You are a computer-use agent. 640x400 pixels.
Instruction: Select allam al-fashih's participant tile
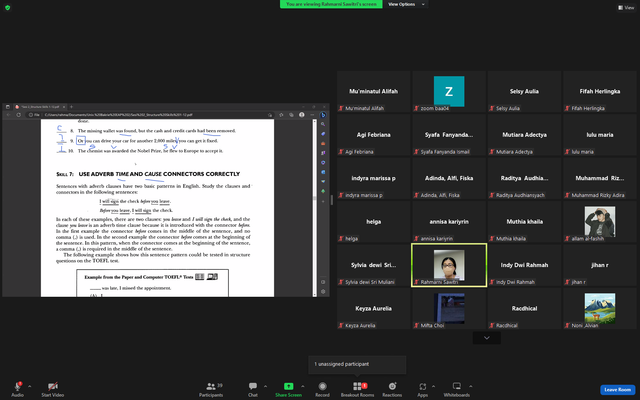pyautogui.click(x=600, y=222)
